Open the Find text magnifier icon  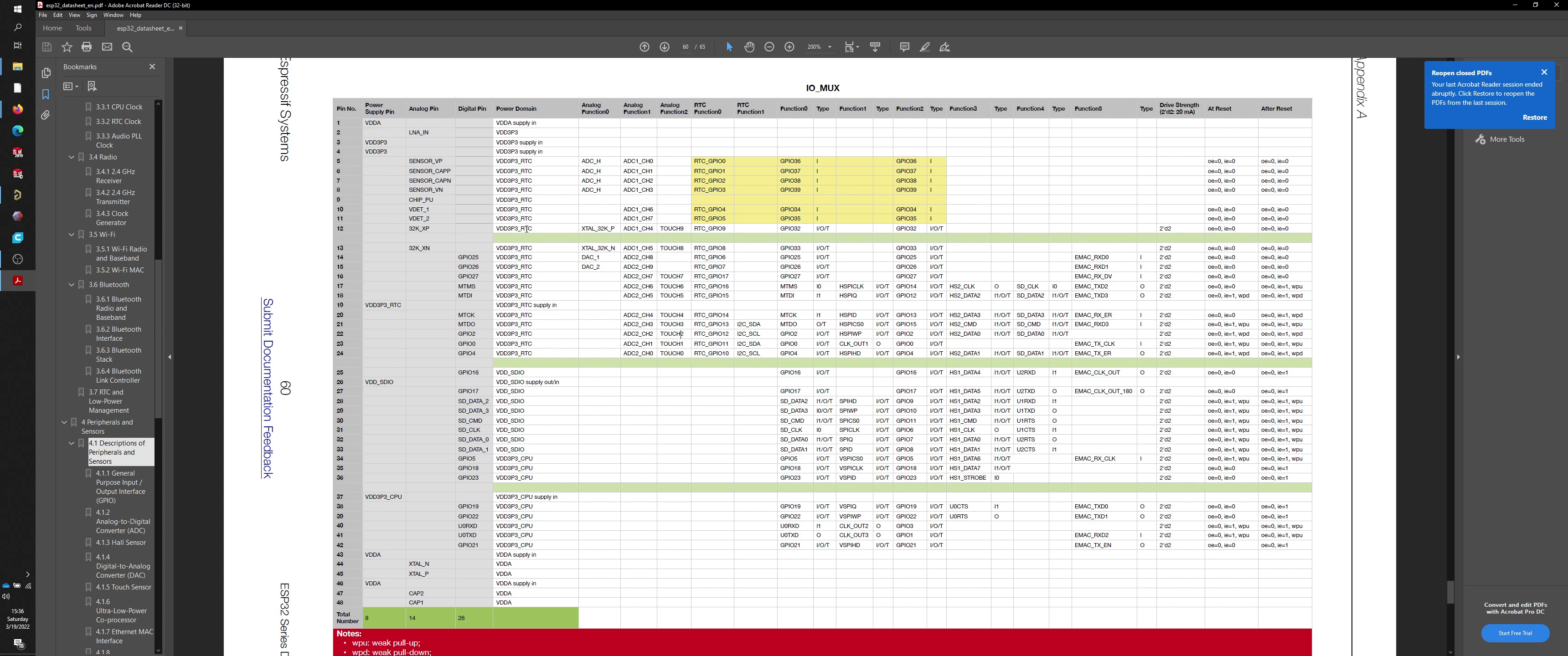(127, 47)
